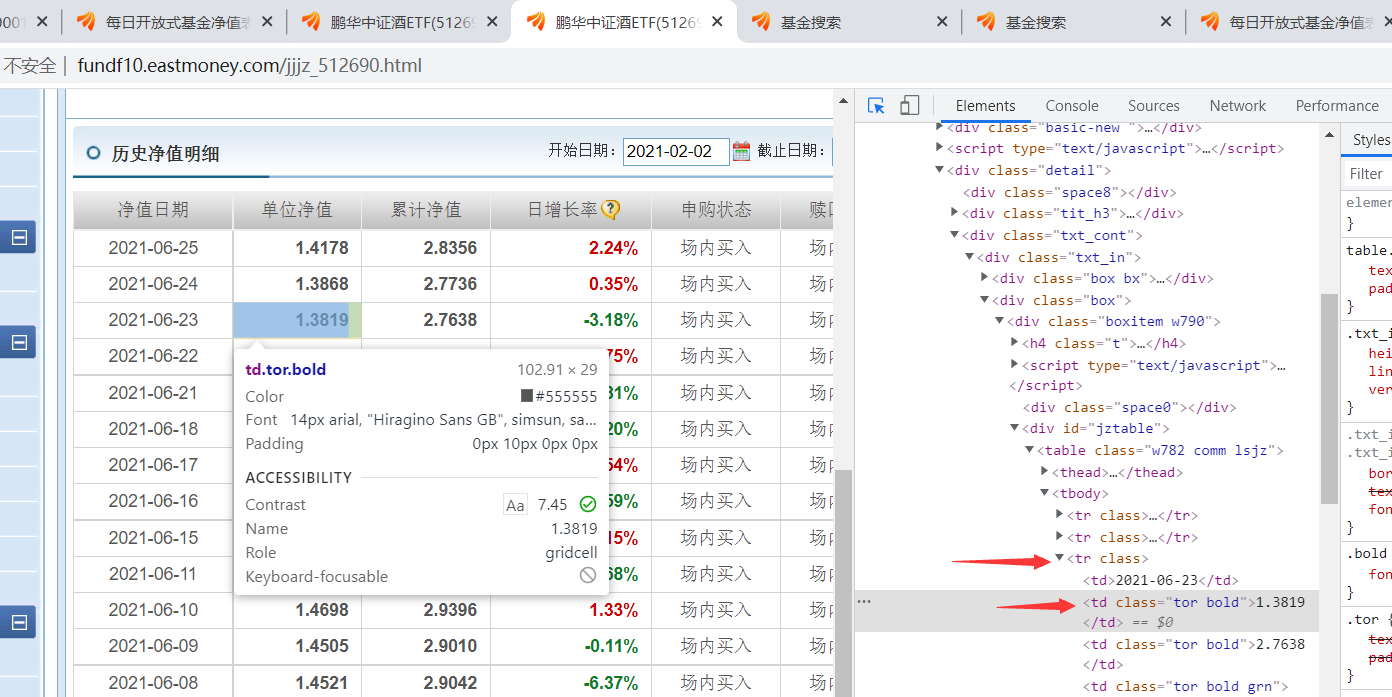Viewport: 1392px width, 697px height.
Task: Click the favicon of the active 鹏华中证酒ETF tab
Action: 537,22
